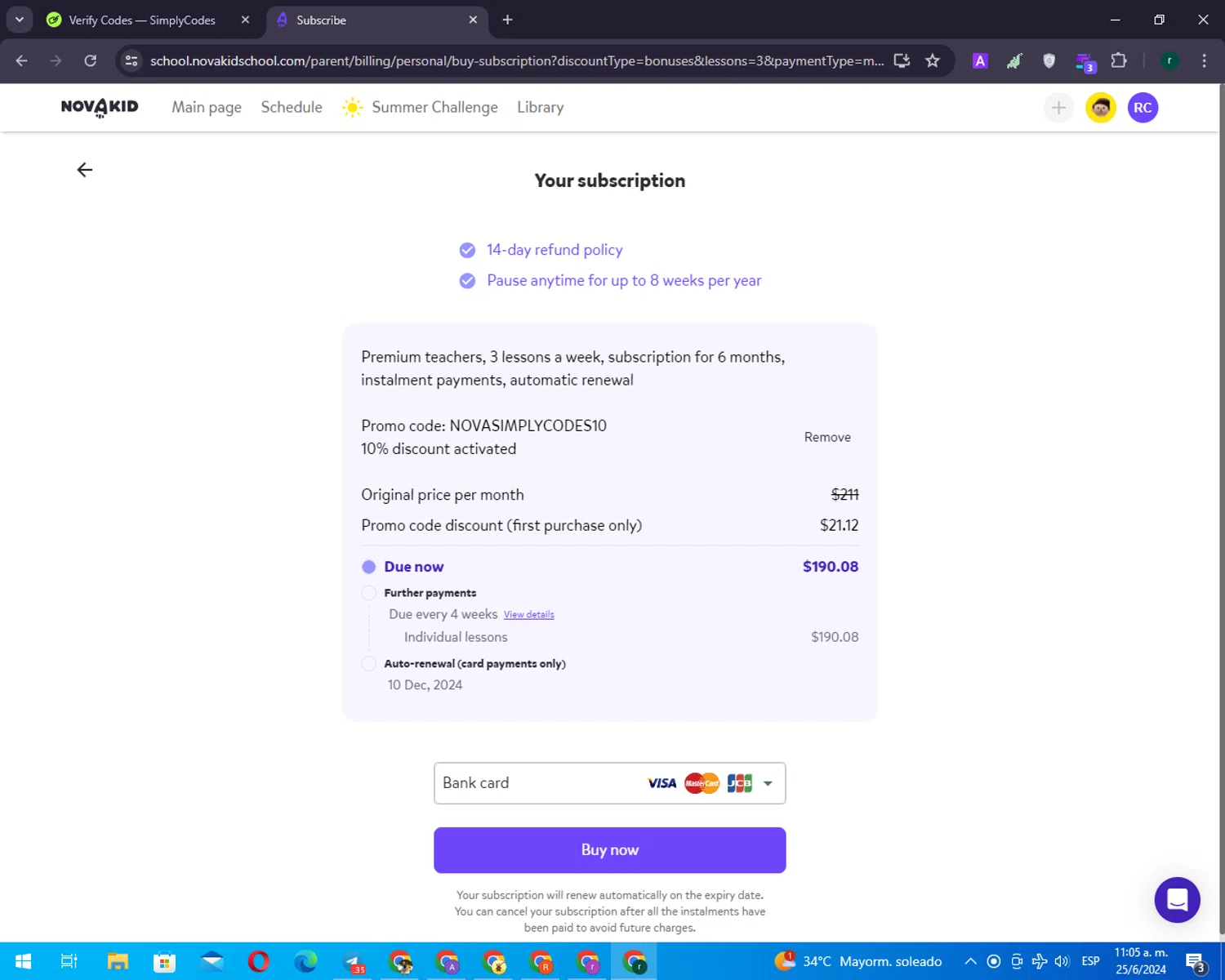Click the address bar URL
The height and width of the screenshot is (980, 1225).
[x=517, y=60]
